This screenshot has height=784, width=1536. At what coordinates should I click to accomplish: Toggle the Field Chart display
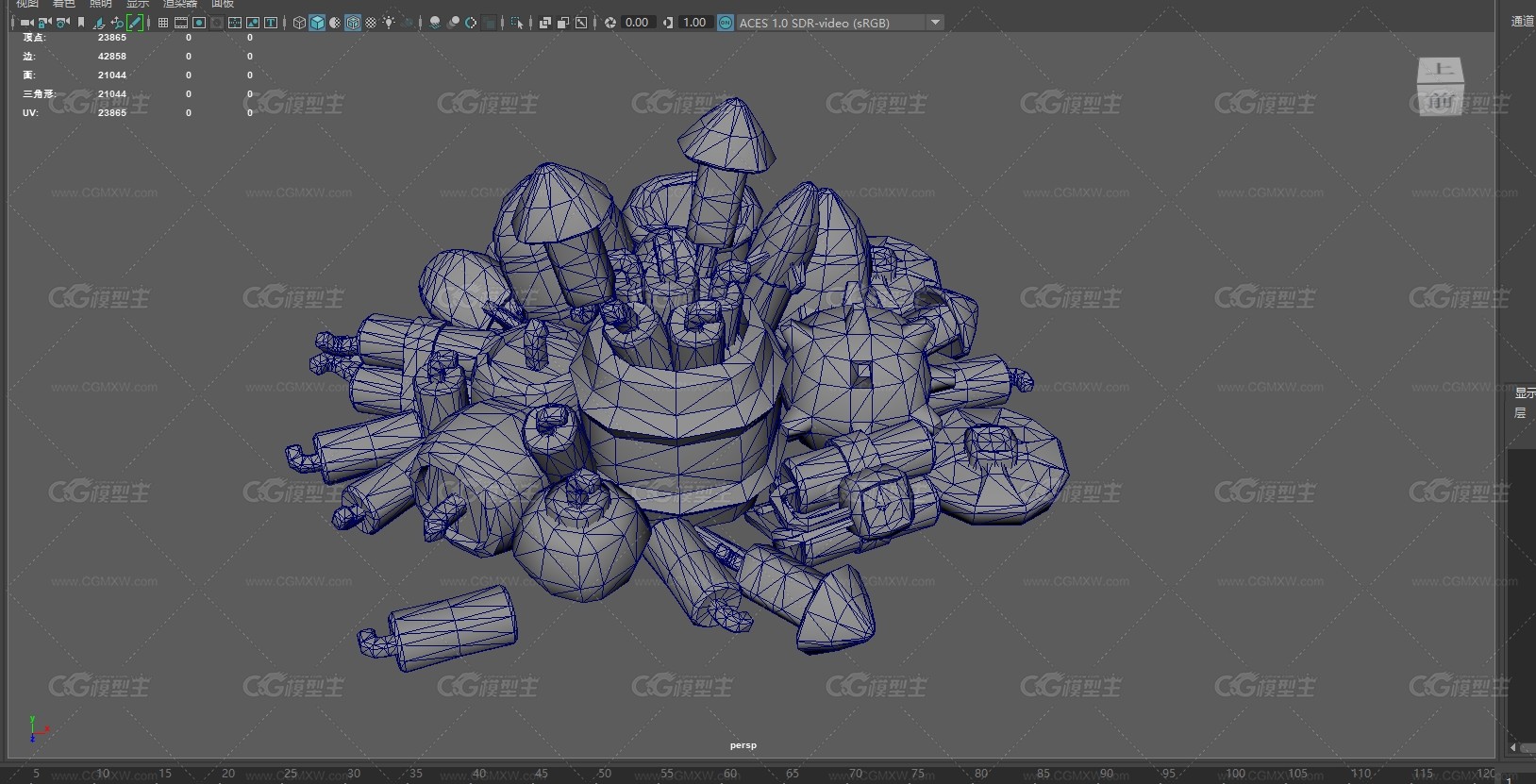click(x=234, y=23)
